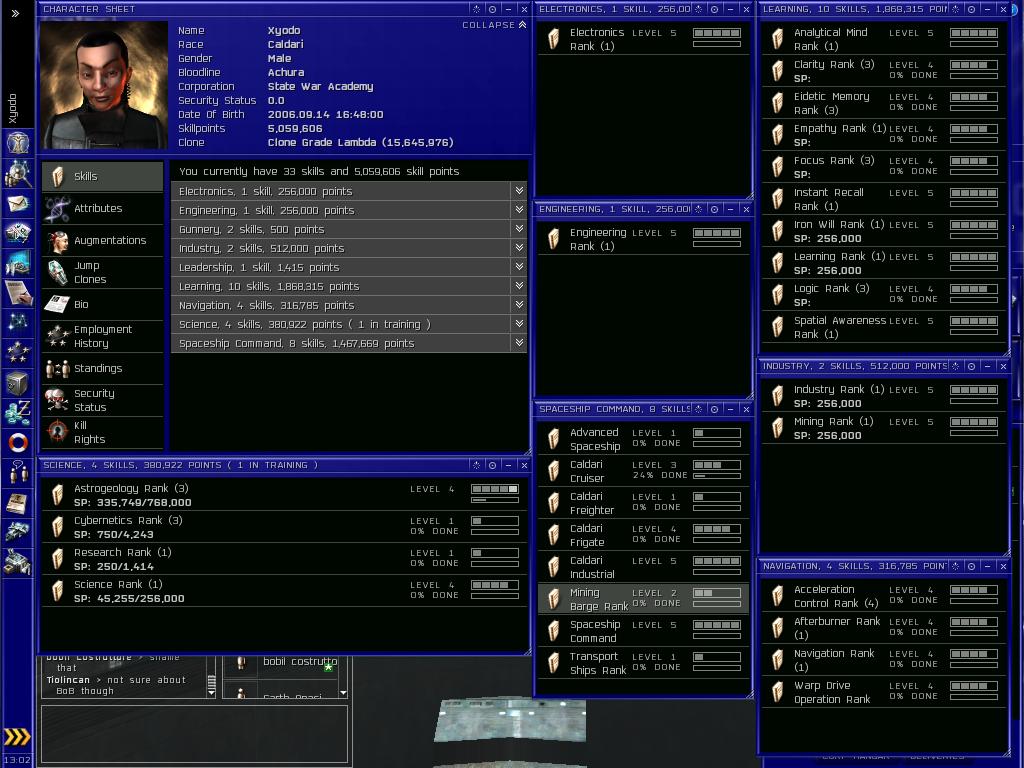Open the Kill Rights label
1024x768 pixels.
(x=89, y=432)
